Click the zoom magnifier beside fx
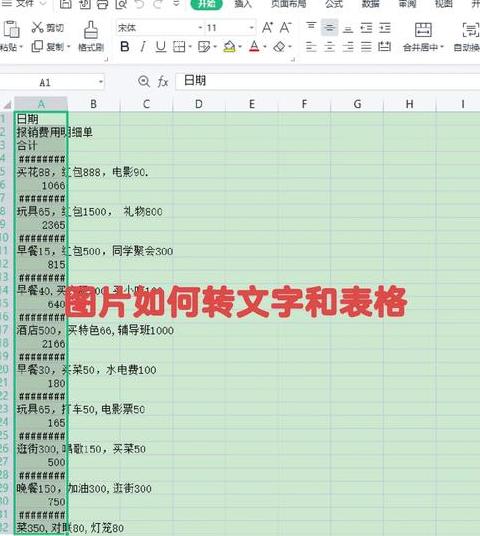This screenshot has height=536, width=480. [x=144, y=81]
